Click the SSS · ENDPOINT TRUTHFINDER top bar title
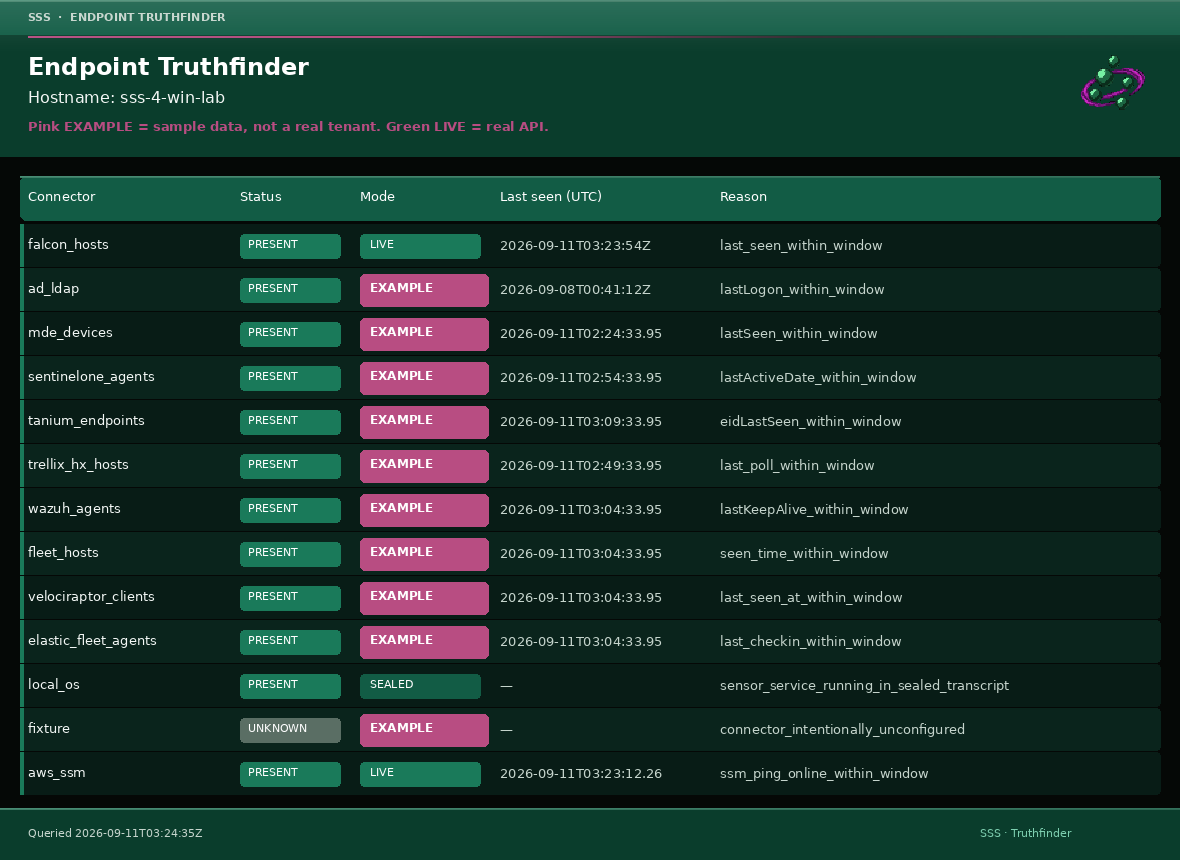Screen dimensions: 1180x860 click(126, 17)
